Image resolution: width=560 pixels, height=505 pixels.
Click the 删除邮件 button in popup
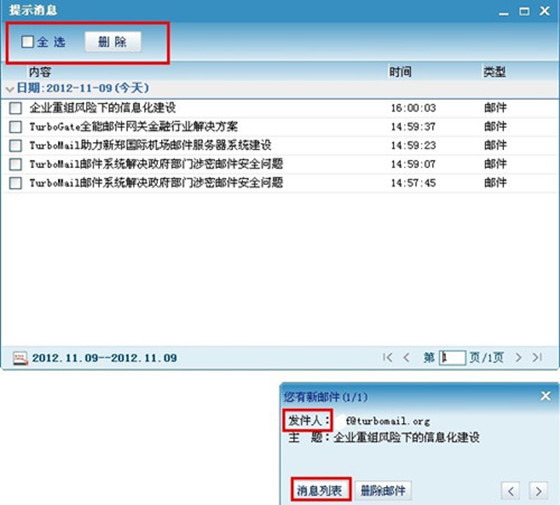click(x=383, y=490)
